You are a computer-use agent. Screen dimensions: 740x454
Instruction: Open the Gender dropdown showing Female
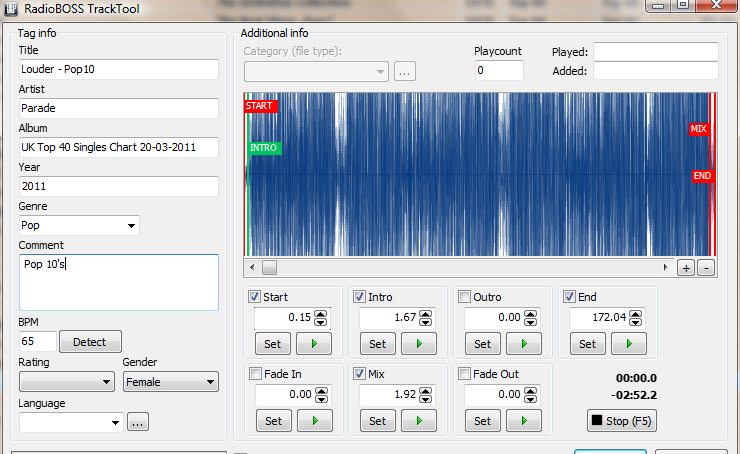tap(171, 382)
